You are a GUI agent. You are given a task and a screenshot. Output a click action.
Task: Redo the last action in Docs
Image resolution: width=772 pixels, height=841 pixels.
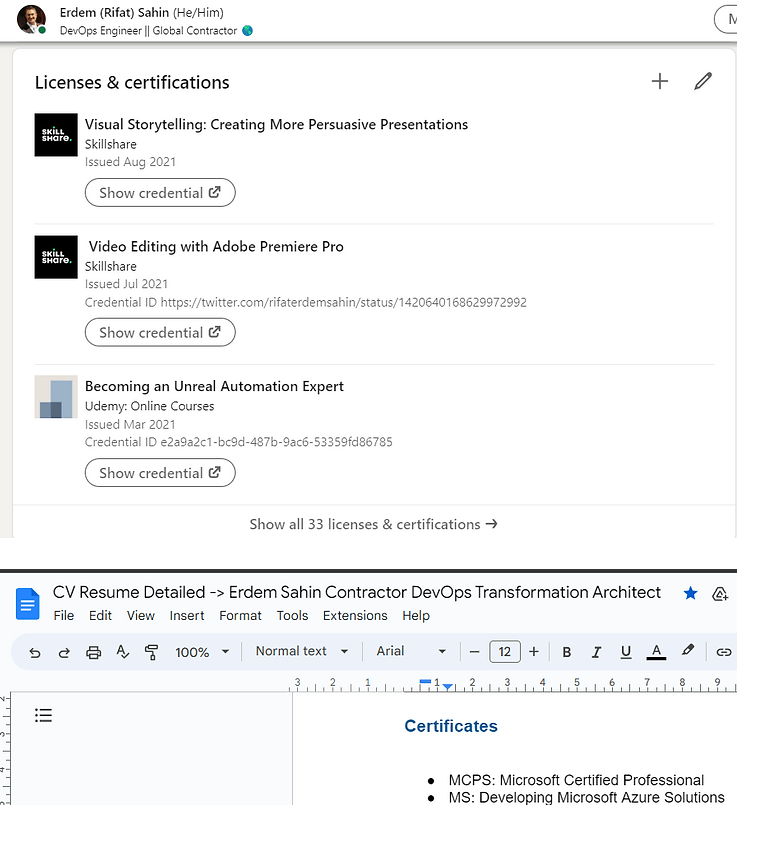tap(64, 652)
